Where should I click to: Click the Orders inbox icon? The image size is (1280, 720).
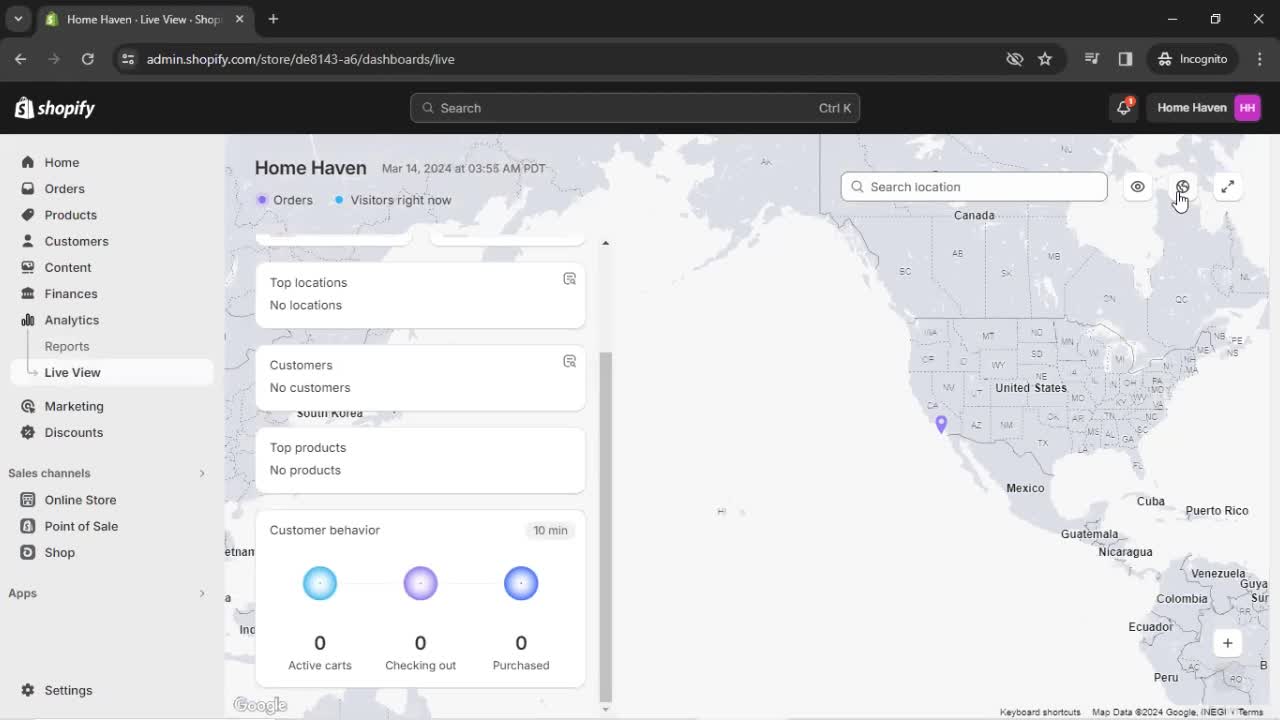(x=27, y=188)
